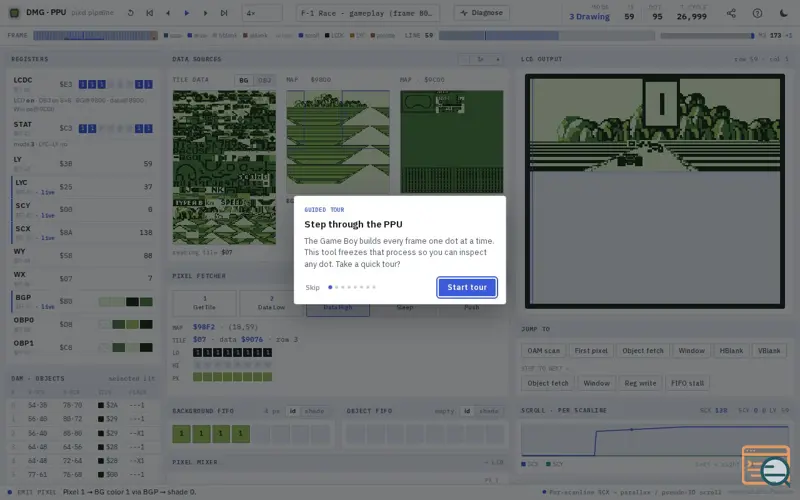Jump to the first frame icon
Image resolution: width=800 pixels, height=500 pixels.
[149, 13]
